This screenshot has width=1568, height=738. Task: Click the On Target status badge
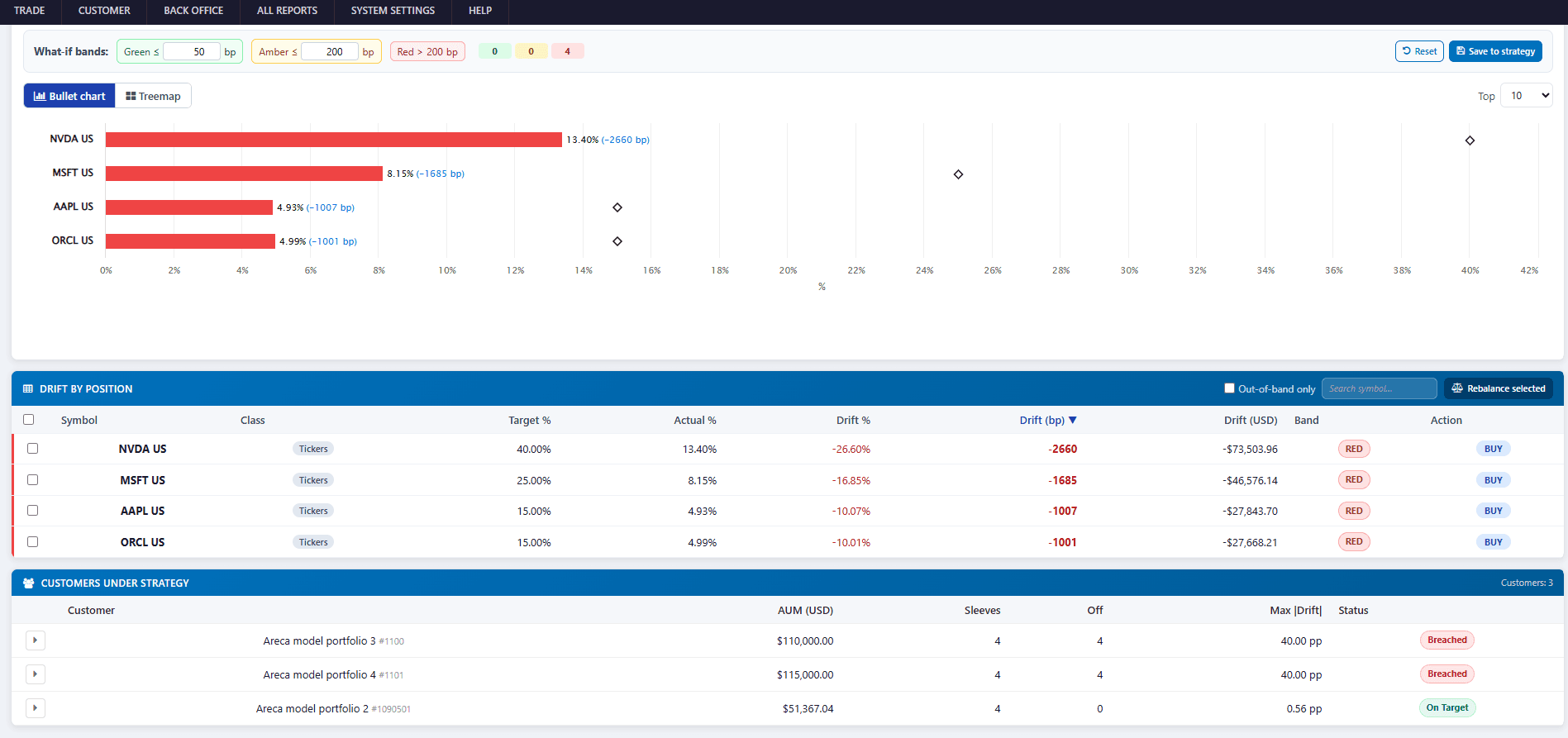pos(1447,708)
